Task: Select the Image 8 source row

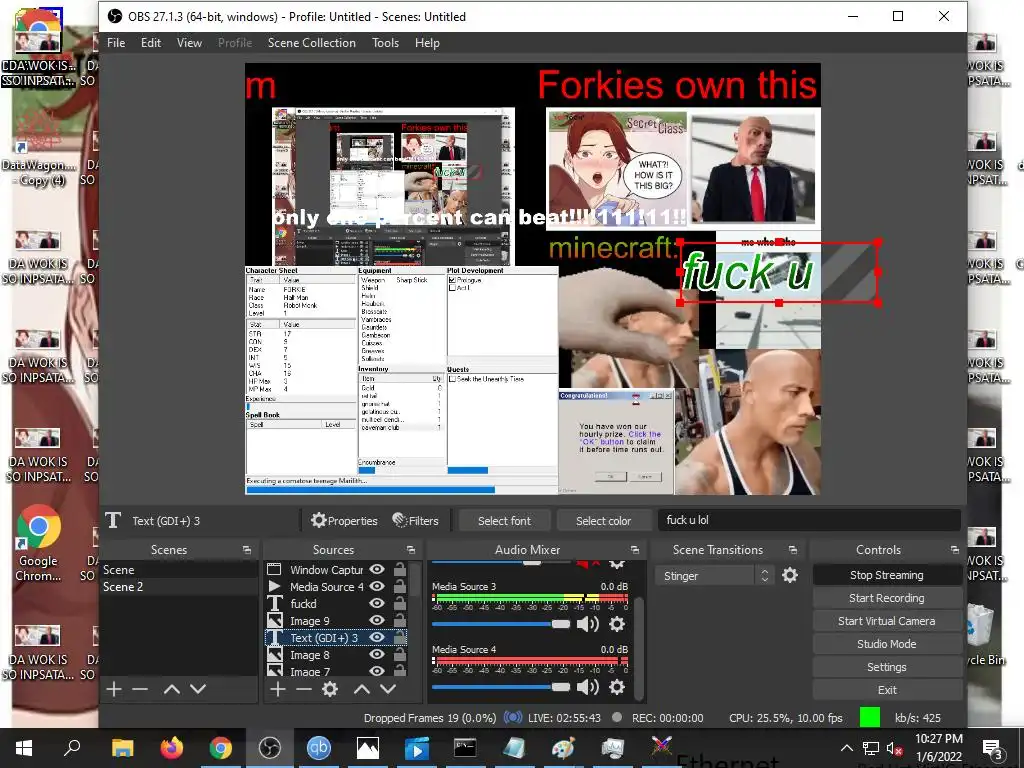Action: click(336, 654)
